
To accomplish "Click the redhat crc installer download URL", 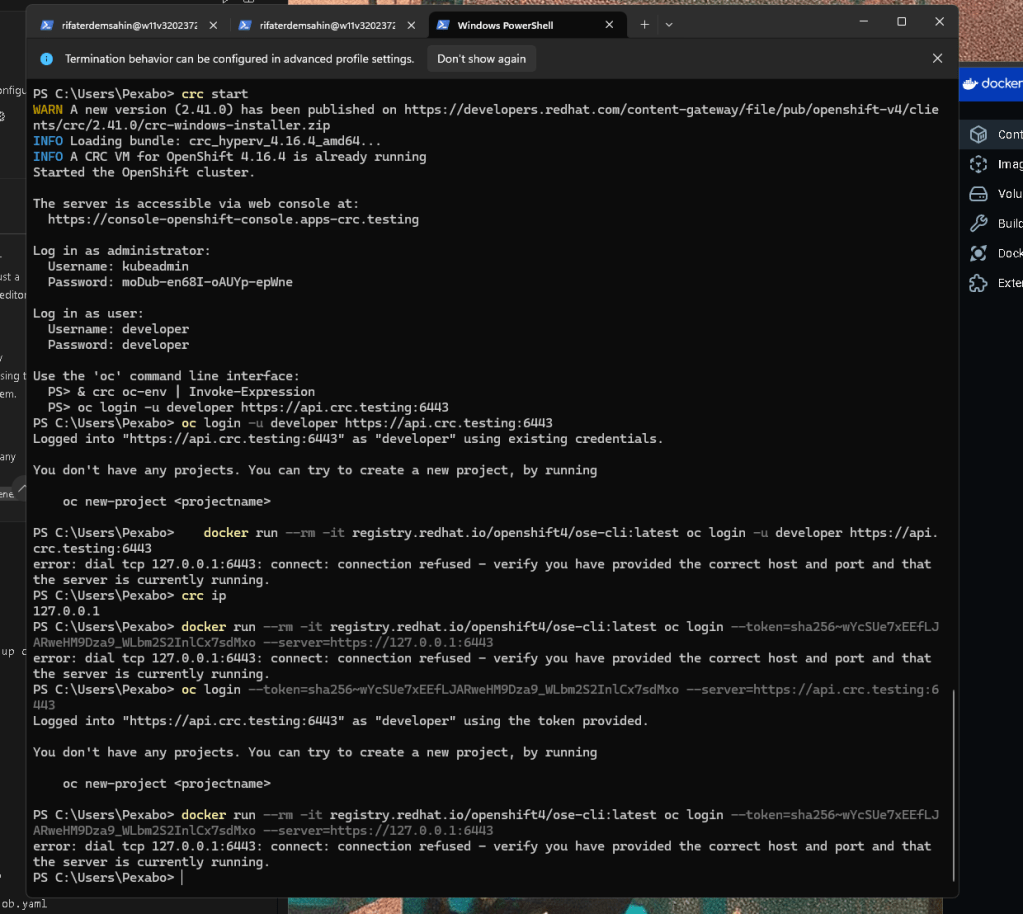I will (x=485, y=117).
